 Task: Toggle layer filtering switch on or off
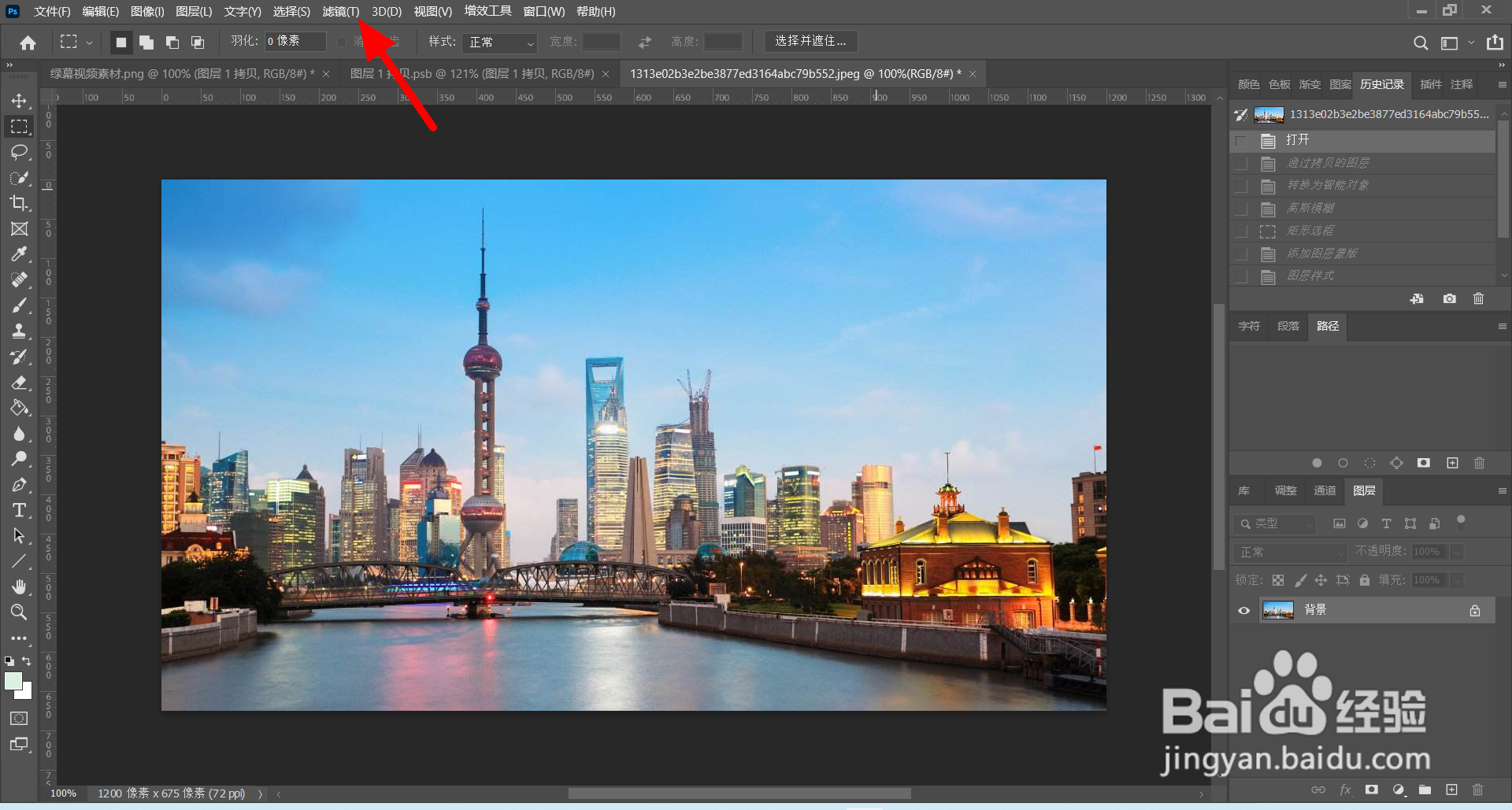coord(1461,520)
